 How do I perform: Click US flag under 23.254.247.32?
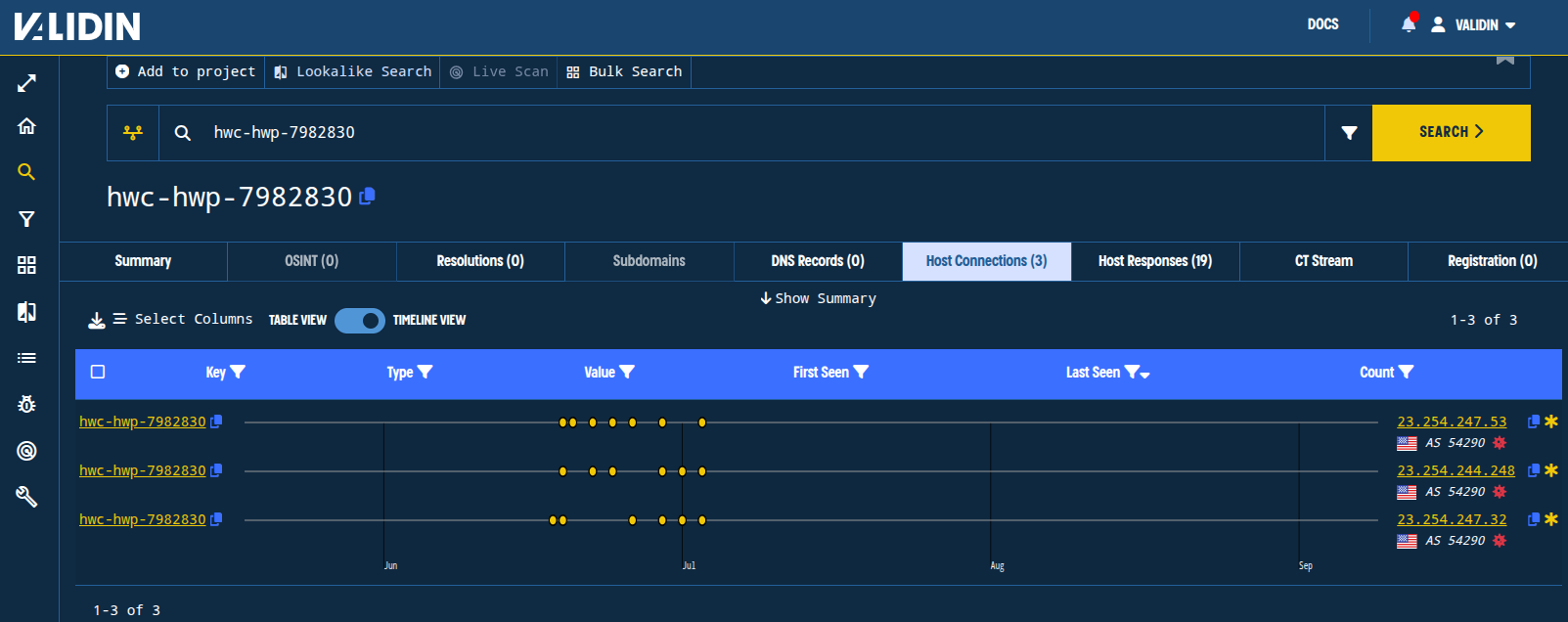coord(1407,541)
